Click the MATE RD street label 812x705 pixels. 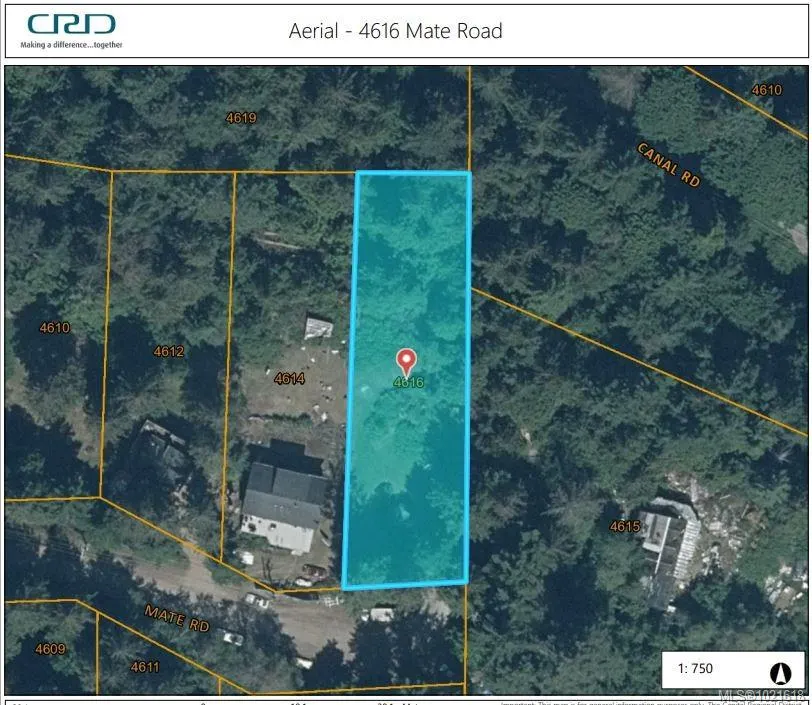[x=177, y=617]
